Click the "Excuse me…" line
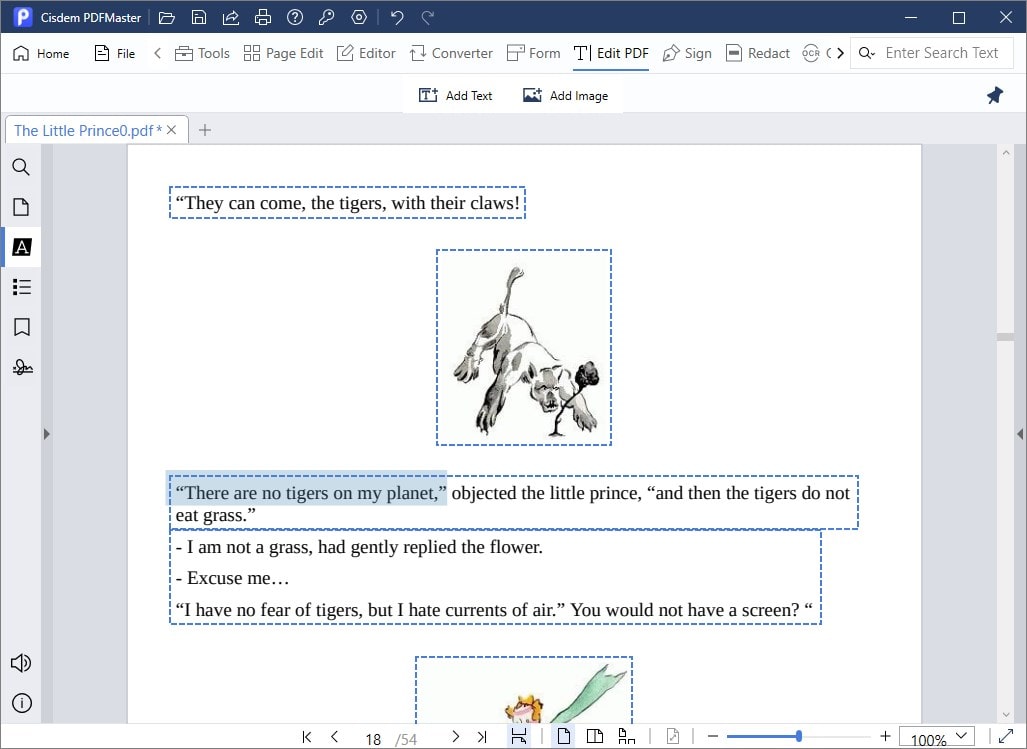1027x749 pixels. tap(233, 578)
